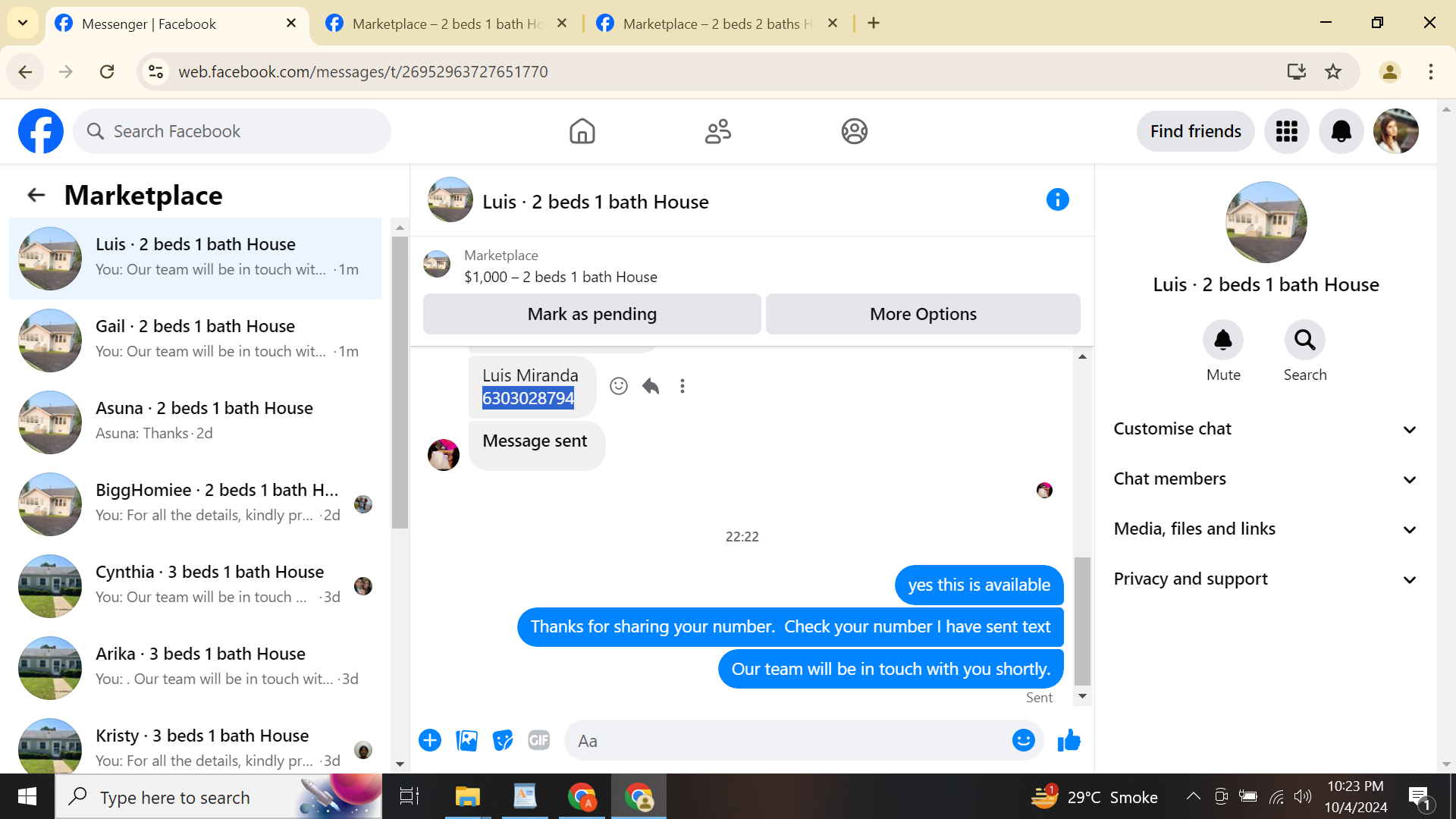This screenshot has width=1456, height=819.
Task: Reply to the 6303028794 message
Action: point(651,386)
